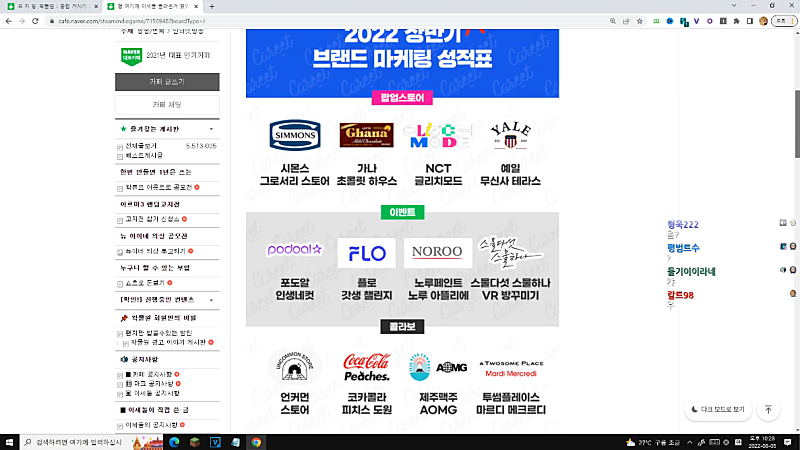
Task: Click the podoal logo image
Action: (294, 249)
